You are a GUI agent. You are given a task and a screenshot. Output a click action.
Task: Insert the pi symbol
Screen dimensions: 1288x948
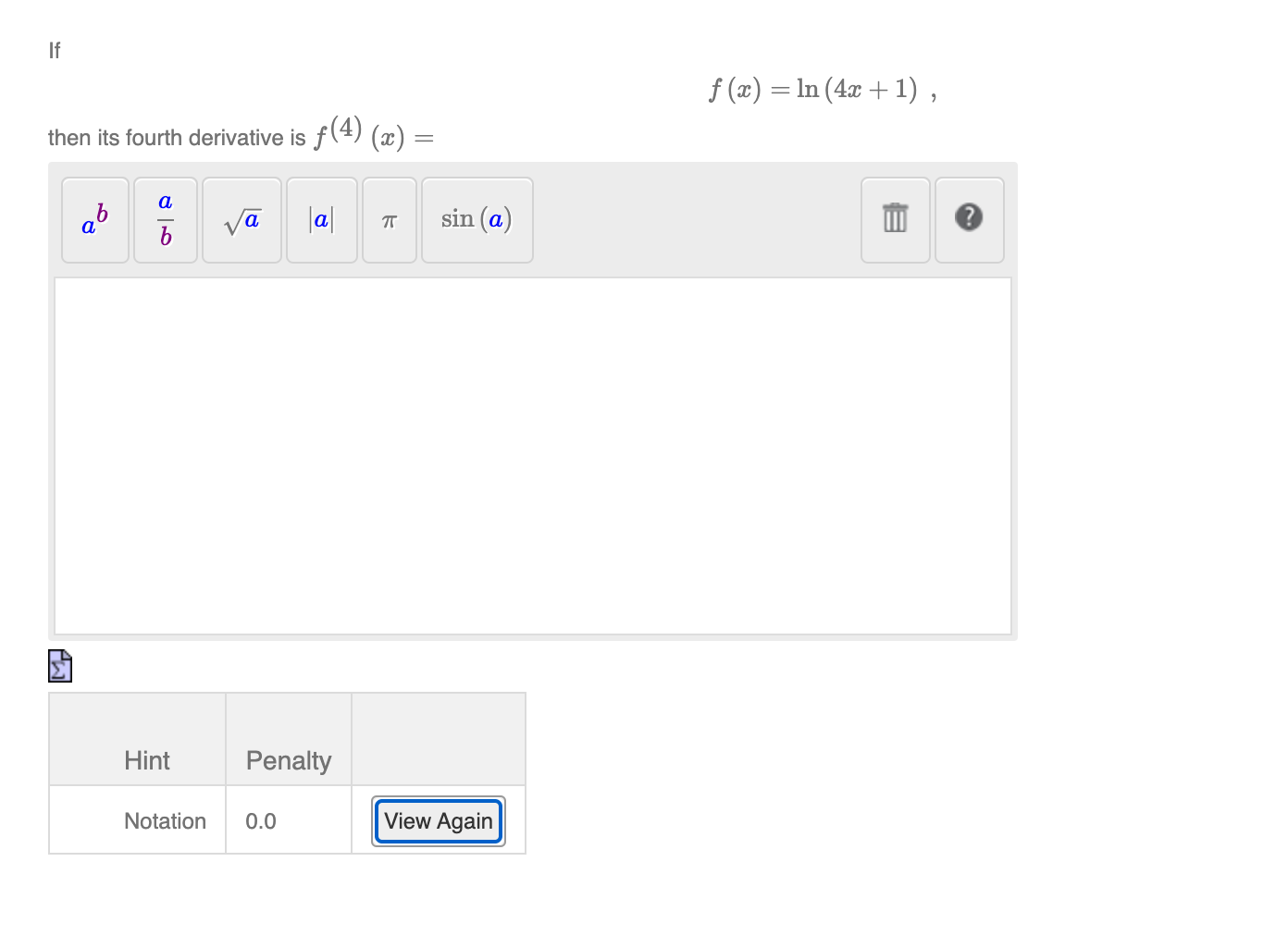point(389,220)
